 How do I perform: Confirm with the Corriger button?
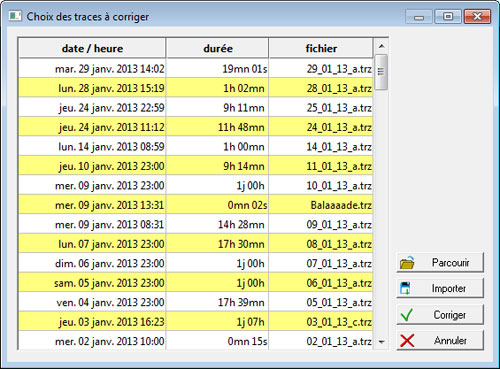[440, 314]
